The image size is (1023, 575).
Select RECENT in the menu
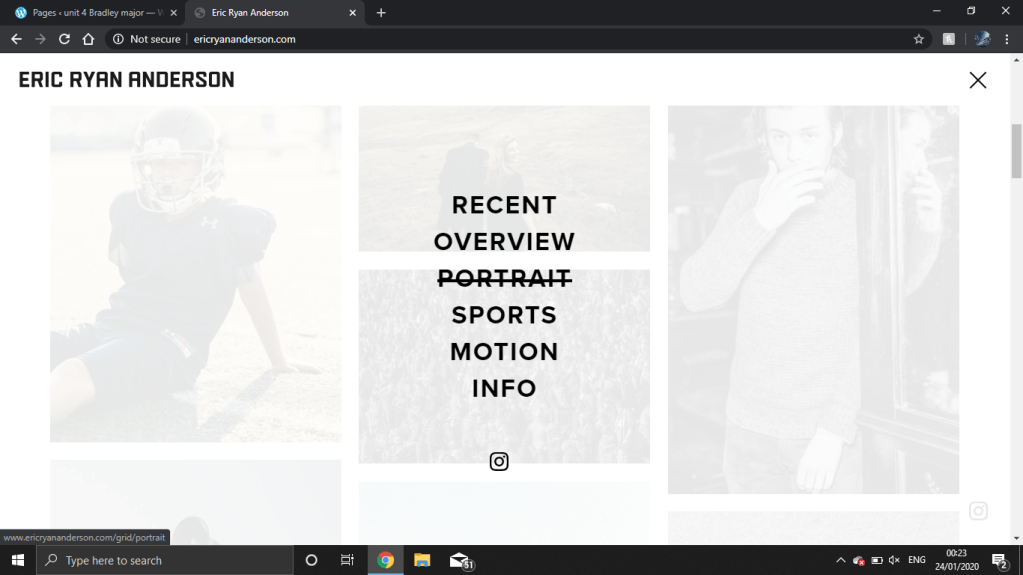coord(504,205)
